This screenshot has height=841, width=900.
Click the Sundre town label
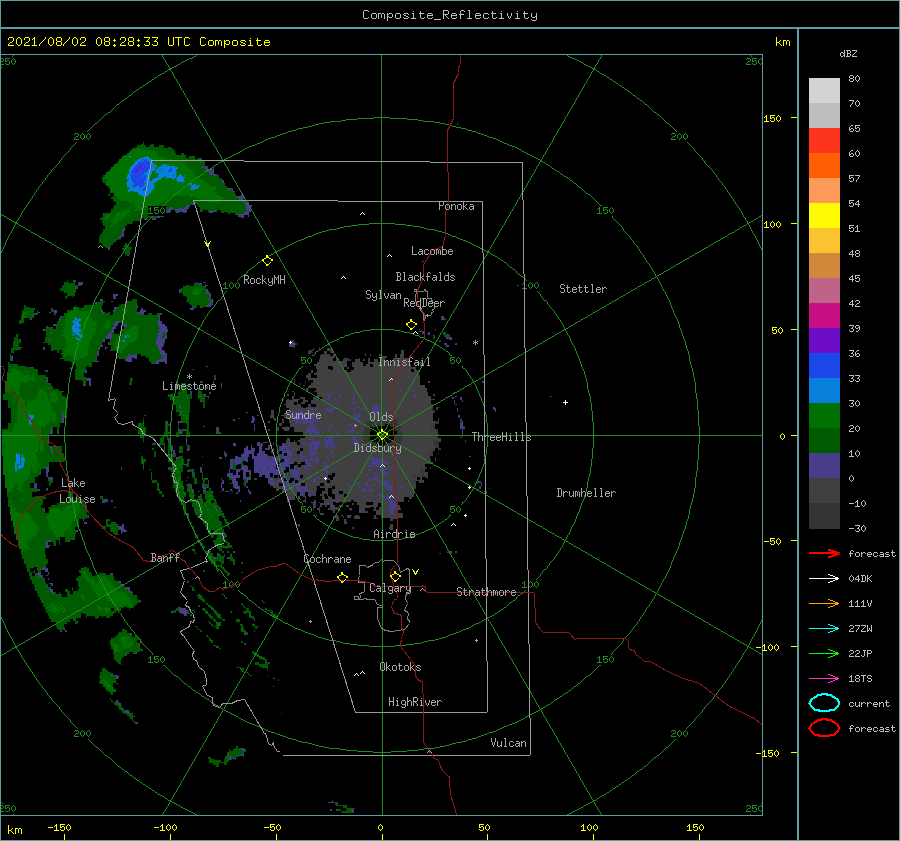pyautogui.click(x=303, y=415)
